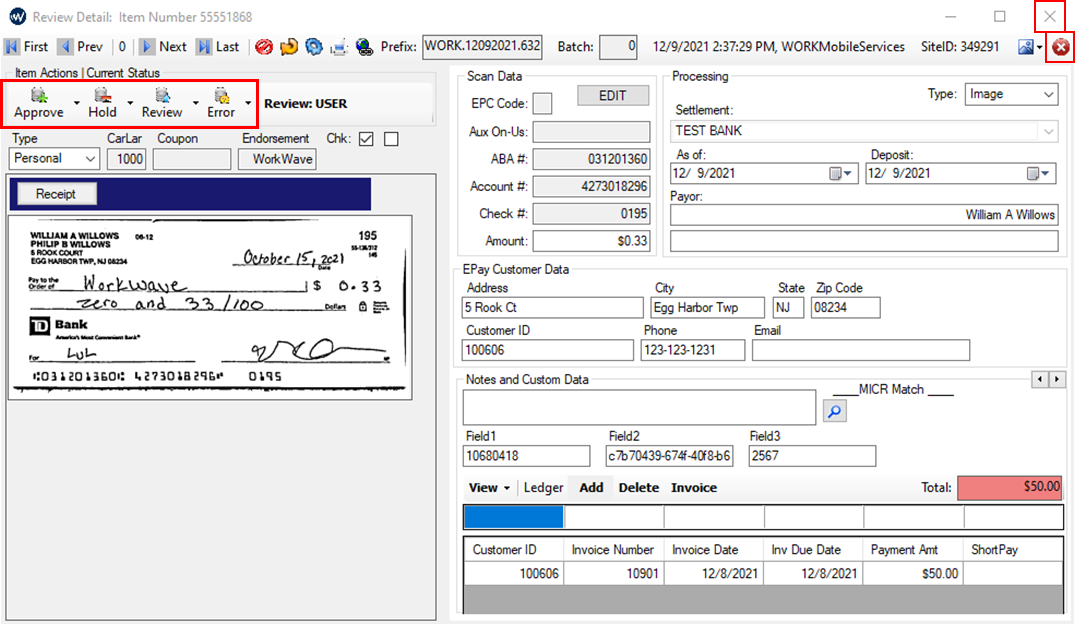Open the View menu in invoice toolbar
The width and height of the screenshot is (1075, 624).
[489, 488]
